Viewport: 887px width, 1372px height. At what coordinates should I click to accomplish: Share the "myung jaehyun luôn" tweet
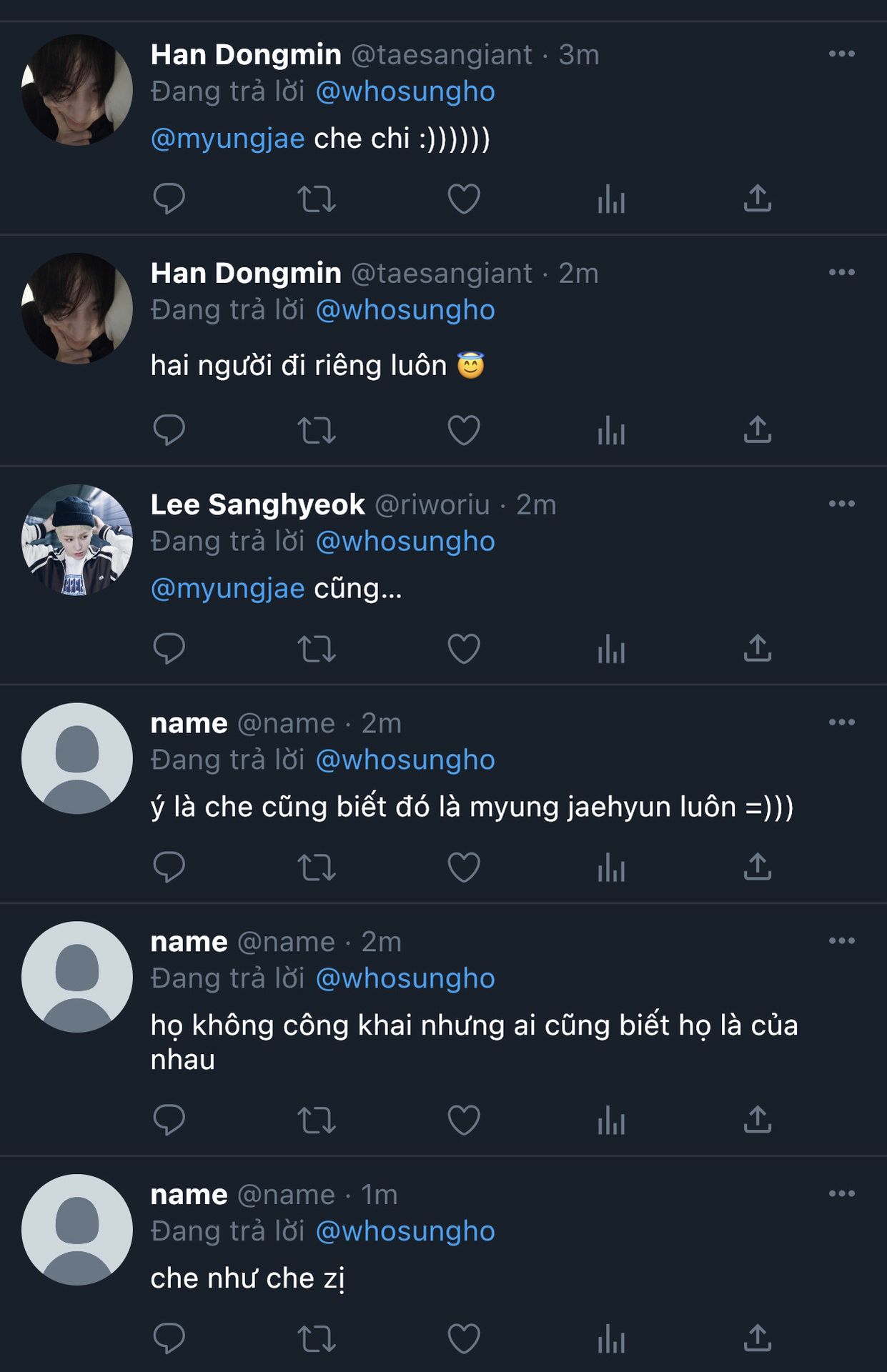[x=758, y=868]
